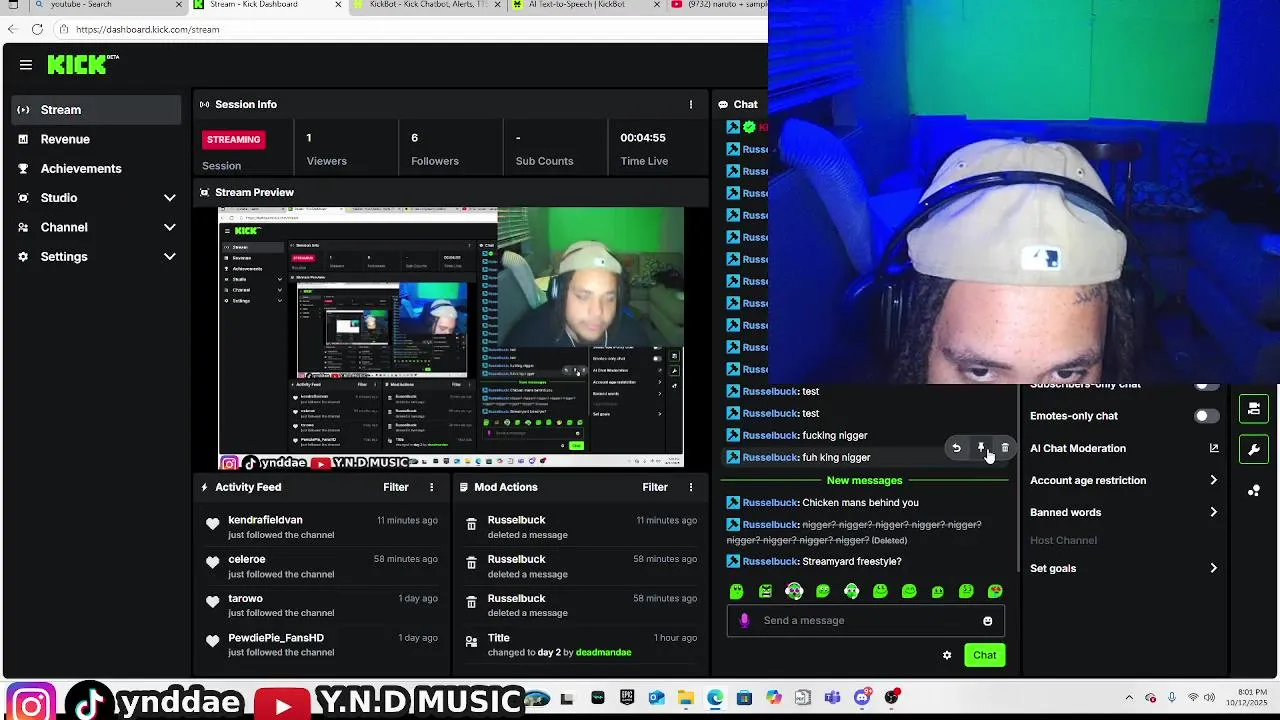
Task: Open the emoji picker in the message box
Action: pos(987,621)
